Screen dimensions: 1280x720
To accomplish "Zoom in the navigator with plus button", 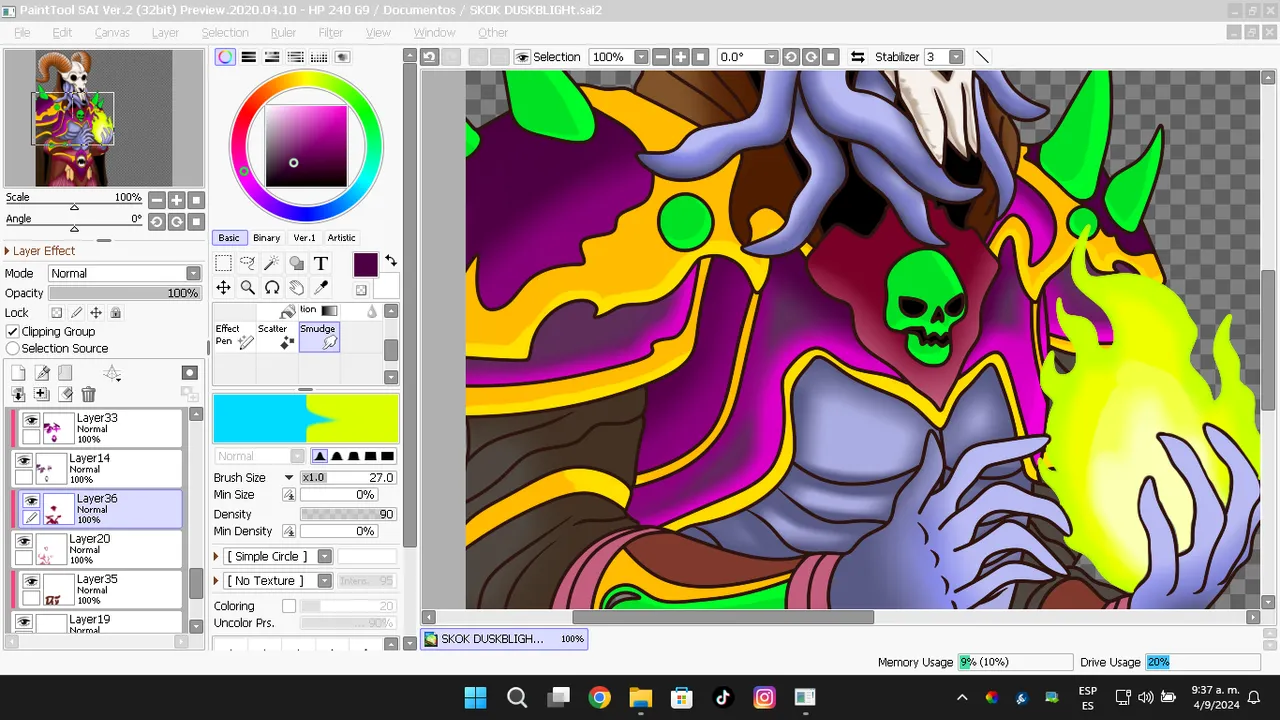I will (x=176, y=200).
